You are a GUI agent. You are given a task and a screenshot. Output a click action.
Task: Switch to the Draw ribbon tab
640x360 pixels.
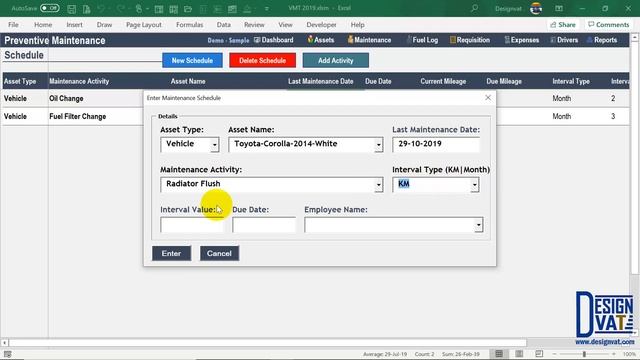pos(104,25)
